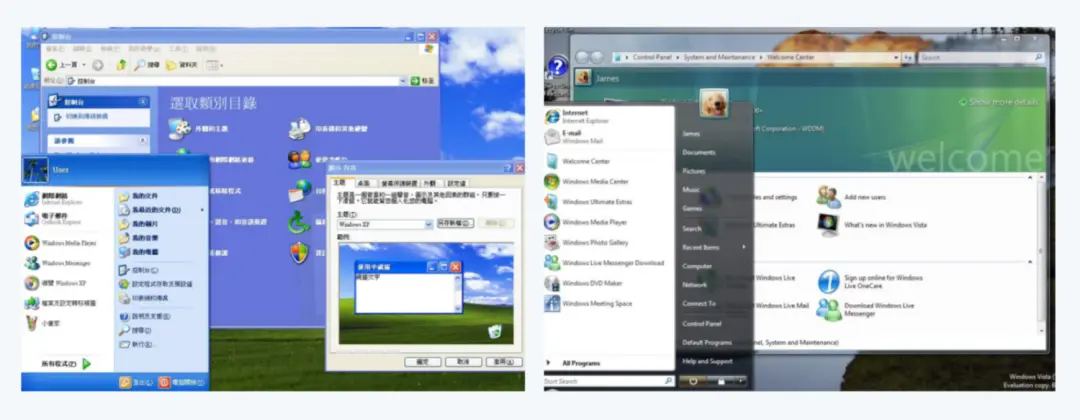The width and height of the screenshot is (1080, 420).
Task: Open the Windows XP theme dropdown
Action: [428, 224]
